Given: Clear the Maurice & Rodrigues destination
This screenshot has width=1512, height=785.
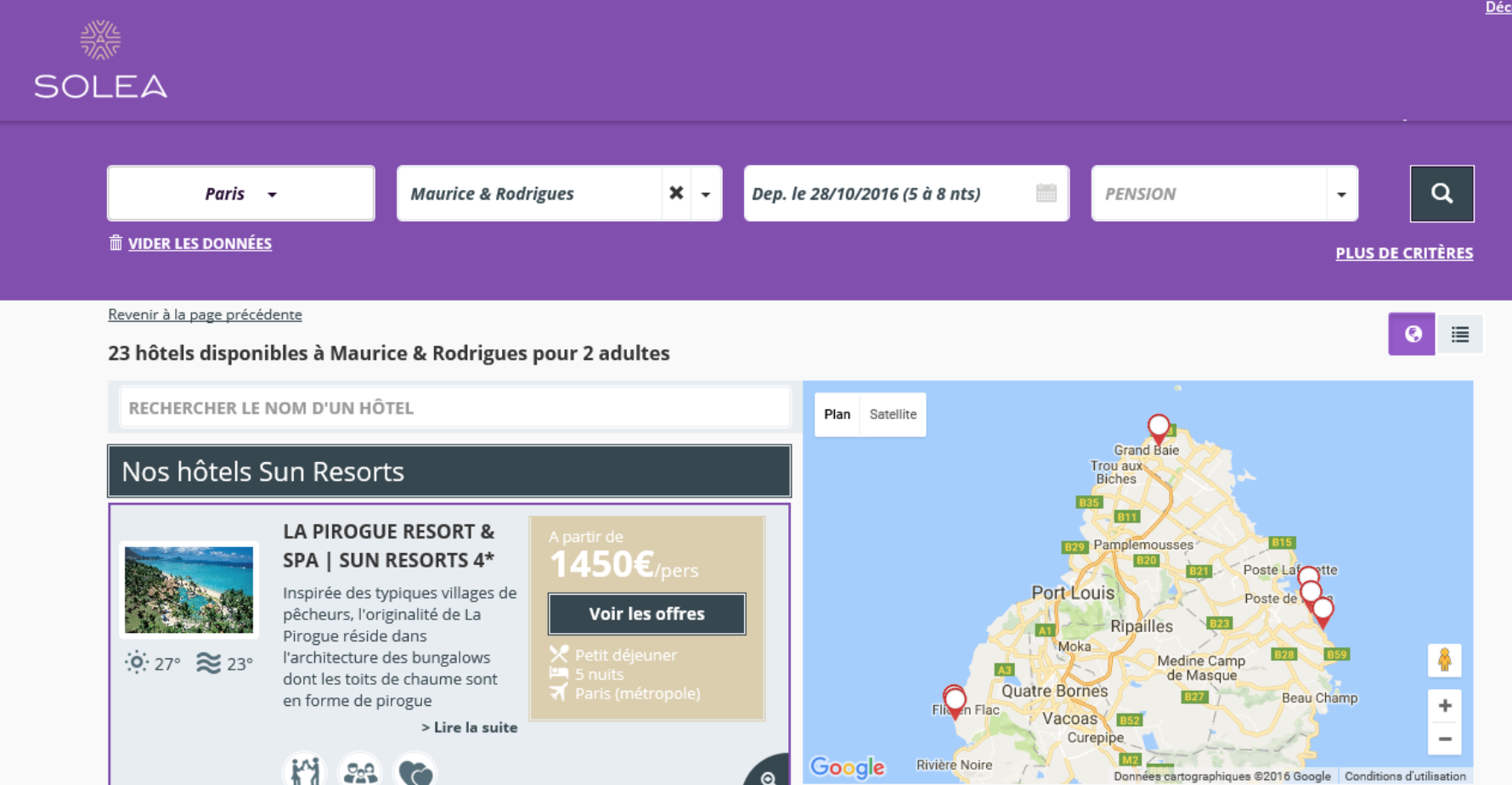Looking at the screenshot, I should 676,194.
